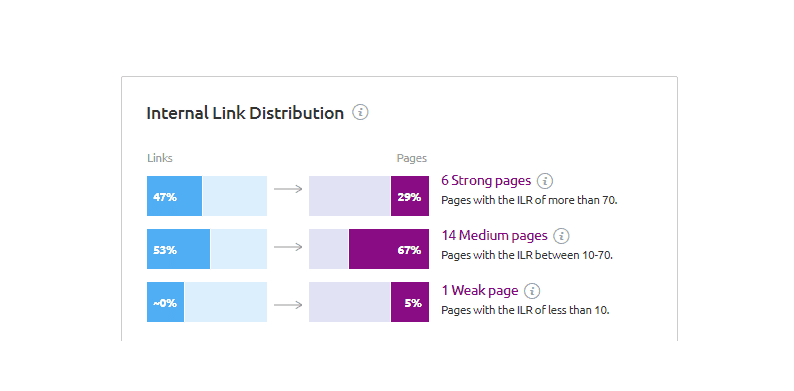The image size is (794, 391).
Task: Click the 53% links bar segment
Action: point(178,249)
